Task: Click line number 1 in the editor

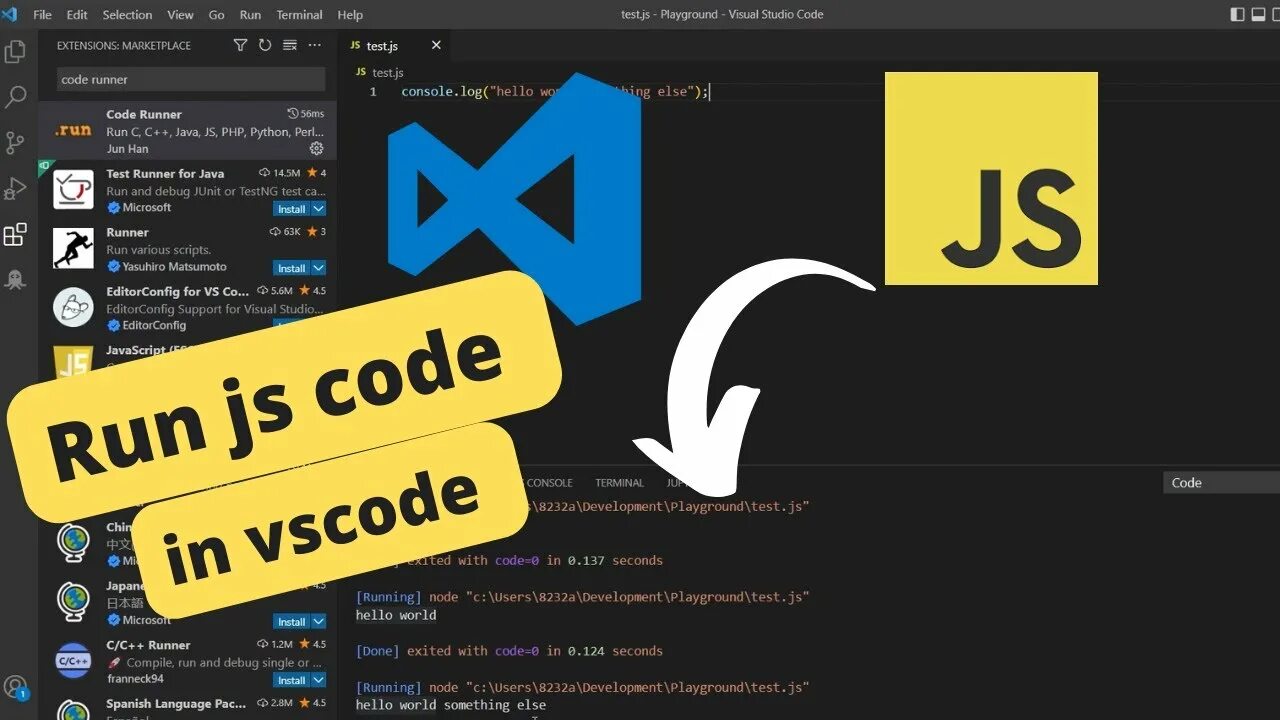Action: [x=373, y=91]
